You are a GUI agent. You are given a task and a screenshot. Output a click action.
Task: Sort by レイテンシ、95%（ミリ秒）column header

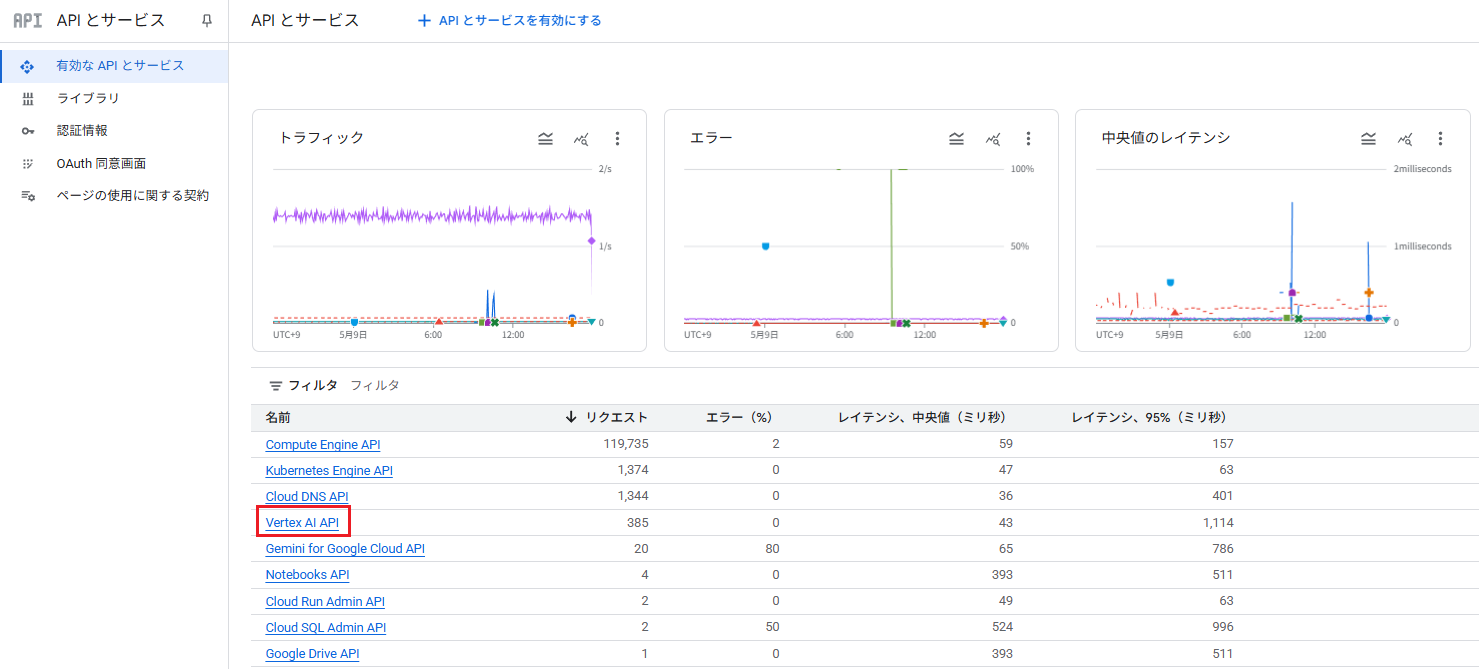[x=1149, y=417]
